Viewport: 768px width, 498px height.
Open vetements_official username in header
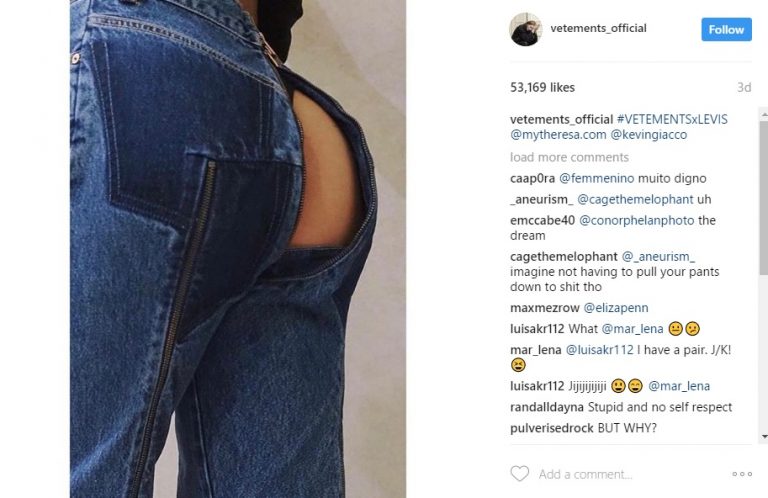click(598, 28)
